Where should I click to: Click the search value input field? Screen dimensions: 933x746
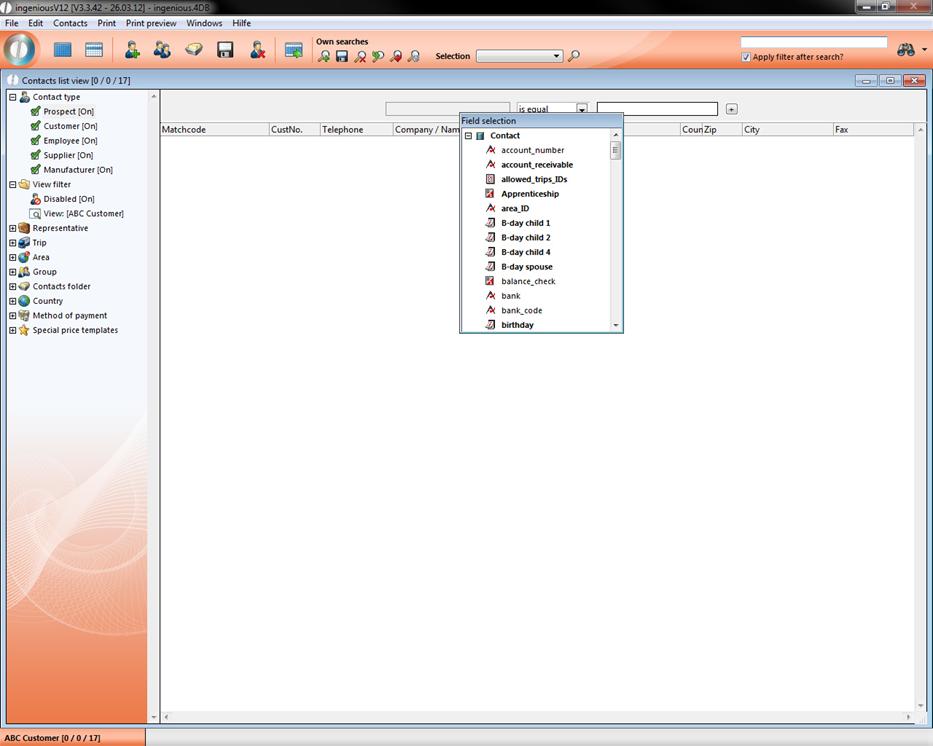(x=657, y=109)
